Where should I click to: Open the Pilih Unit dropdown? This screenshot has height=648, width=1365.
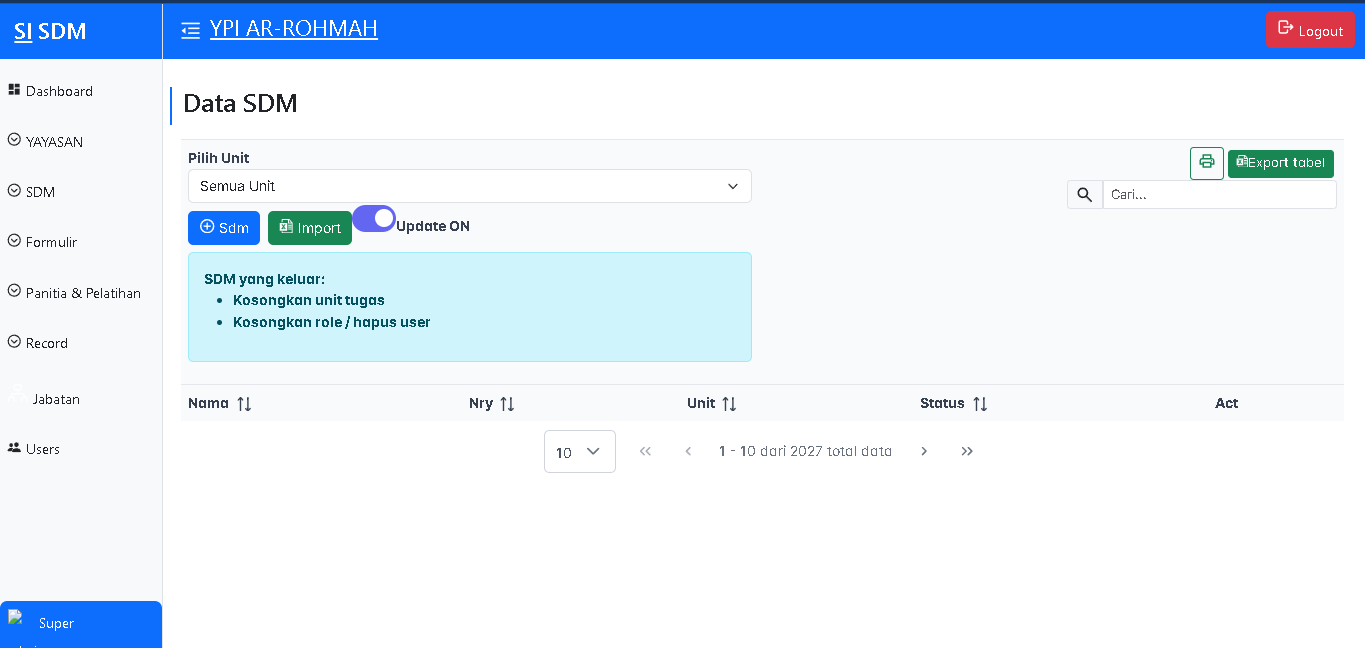click(x=469, y=186)
